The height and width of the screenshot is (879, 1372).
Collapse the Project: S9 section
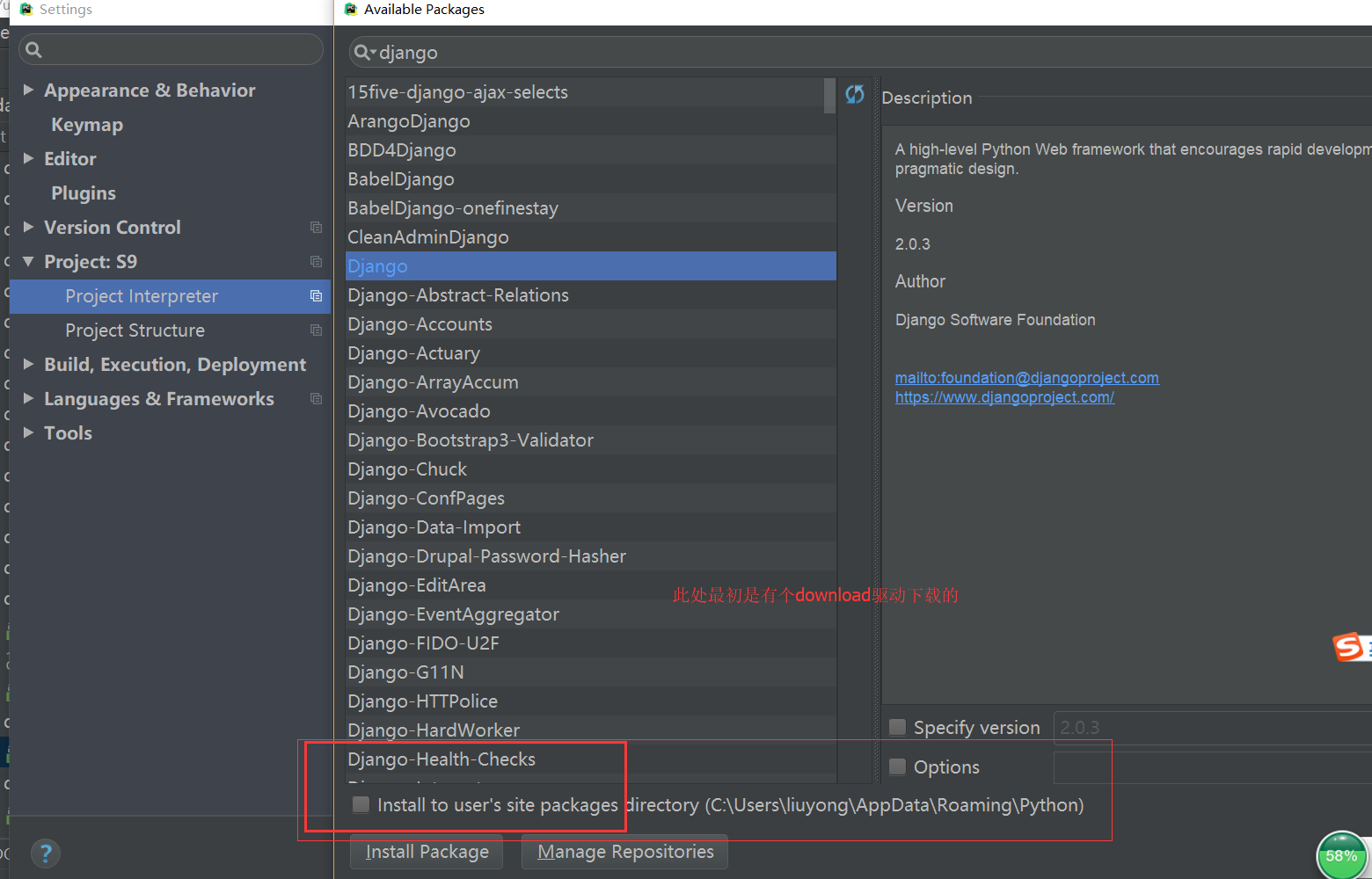[28, 261]
